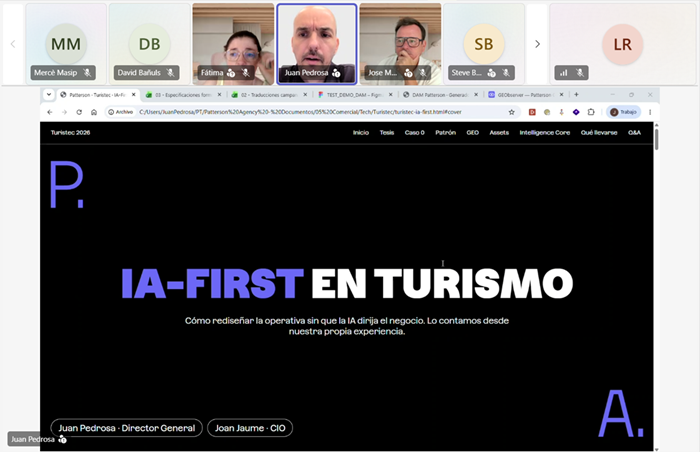The height and width of the screenshot is (452, 700).
Task: Open 'Assets' in page navigation
Action: pos(499,133)
